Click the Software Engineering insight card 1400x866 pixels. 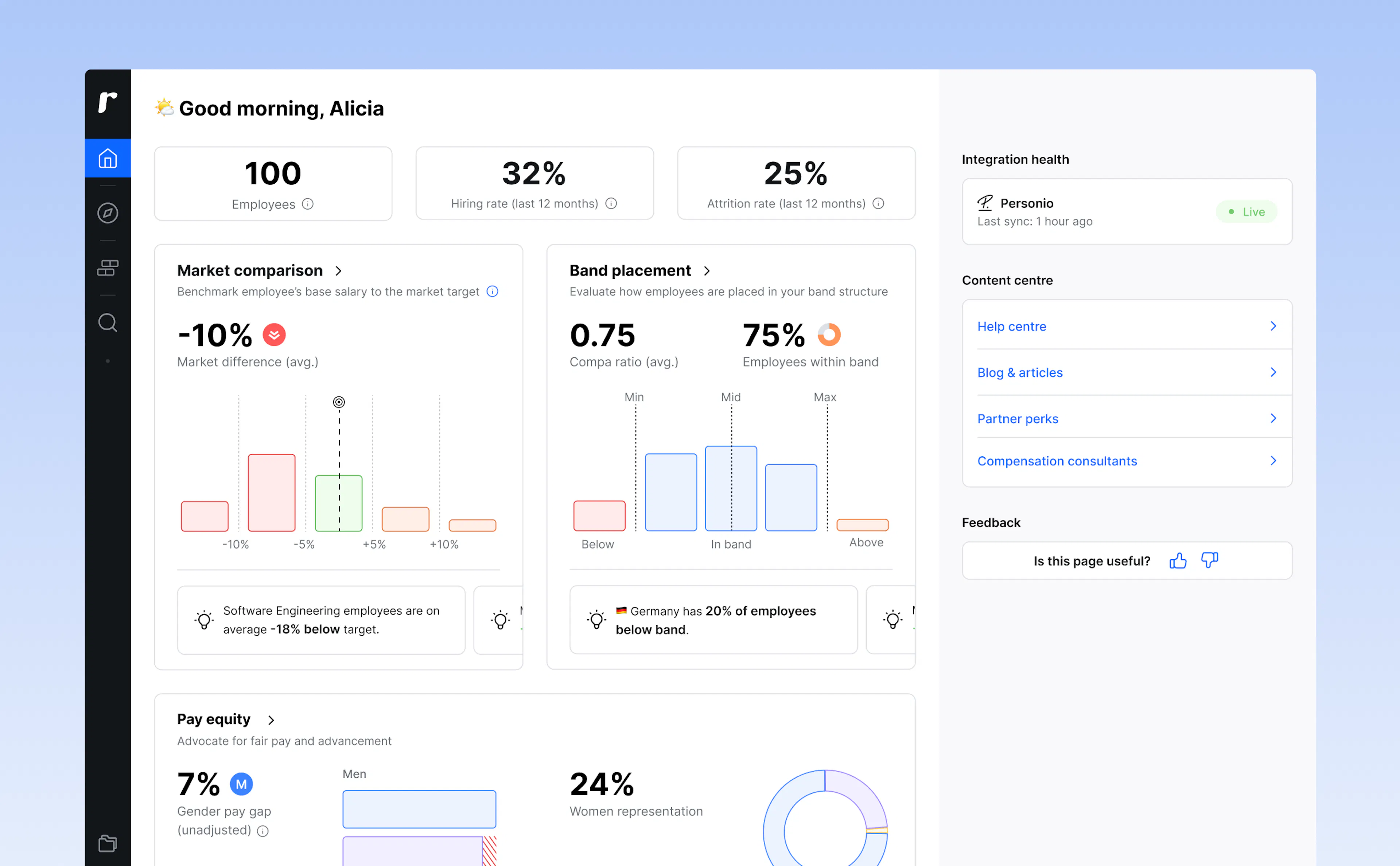coord(321,620)
